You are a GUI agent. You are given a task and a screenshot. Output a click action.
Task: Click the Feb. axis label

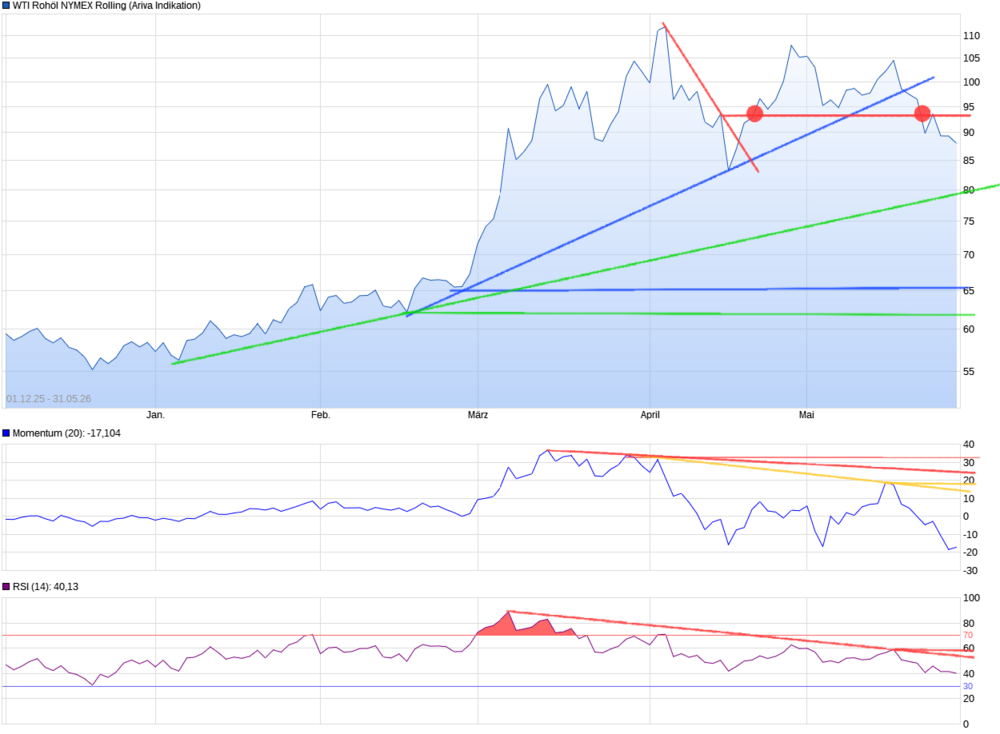pos(320,415)
